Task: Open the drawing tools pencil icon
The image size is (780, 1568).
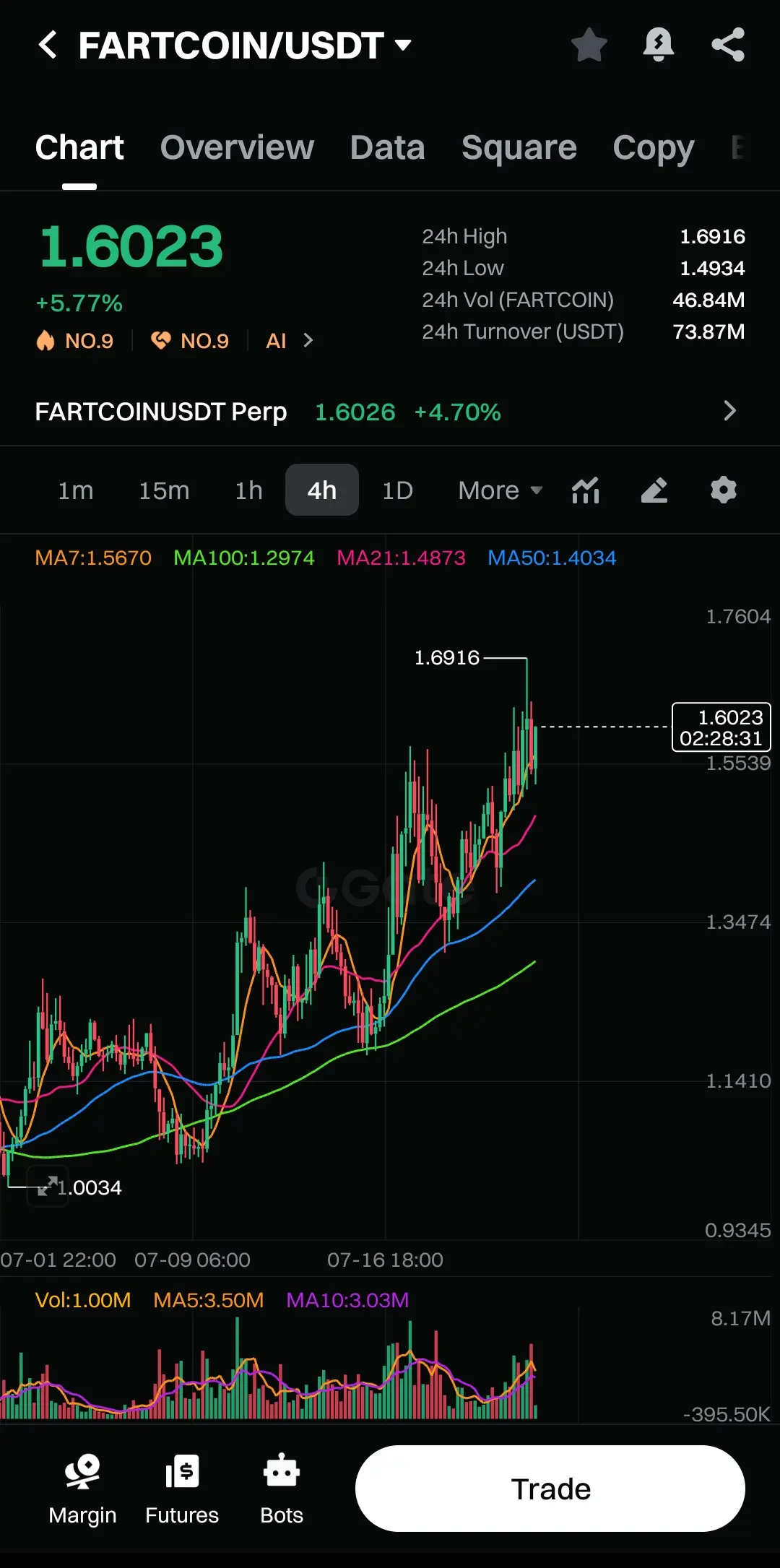Action: click(x=654, y=490)
